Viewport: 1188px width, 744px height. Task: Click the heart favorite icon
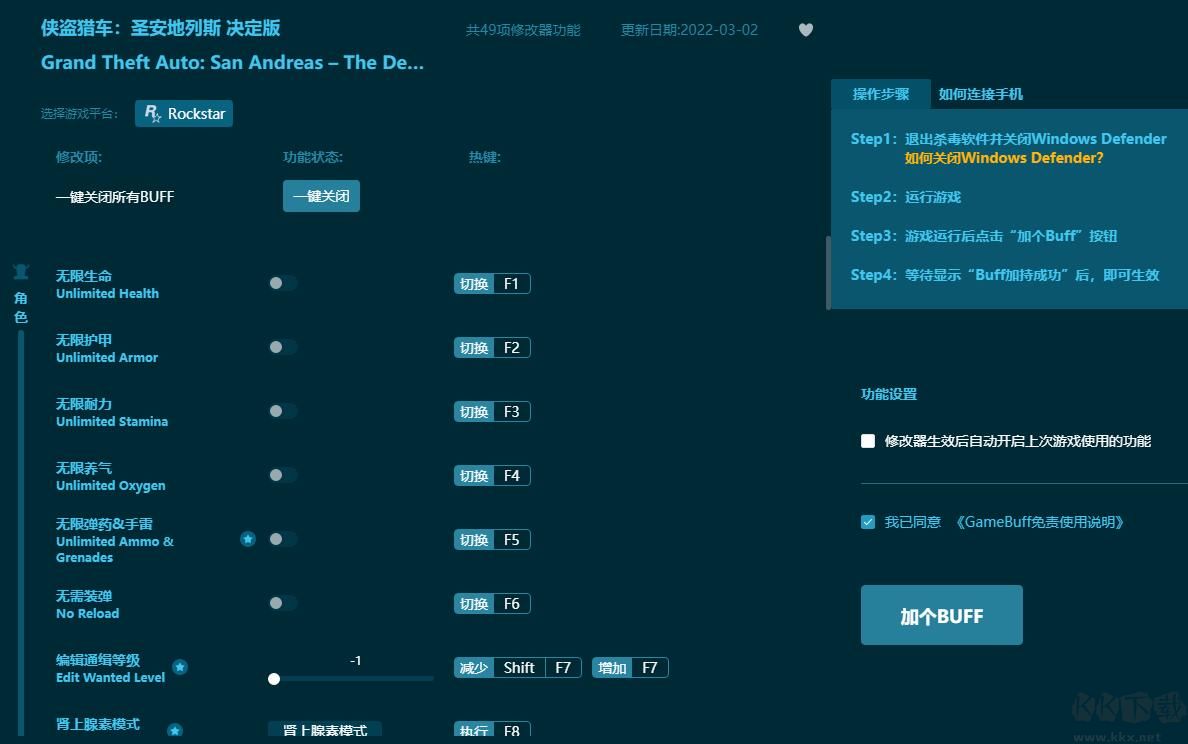click(805, 30)
